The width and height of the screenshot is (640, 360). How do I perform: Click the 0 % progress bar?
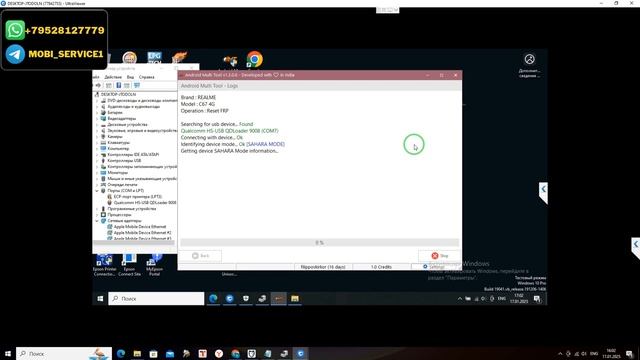320,242
